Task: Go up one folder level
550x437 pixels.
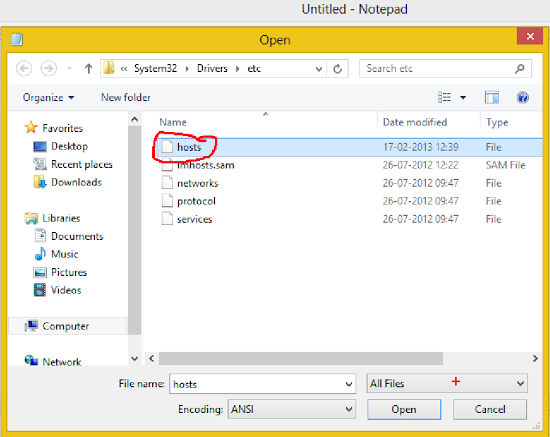Action: point(88,68)
